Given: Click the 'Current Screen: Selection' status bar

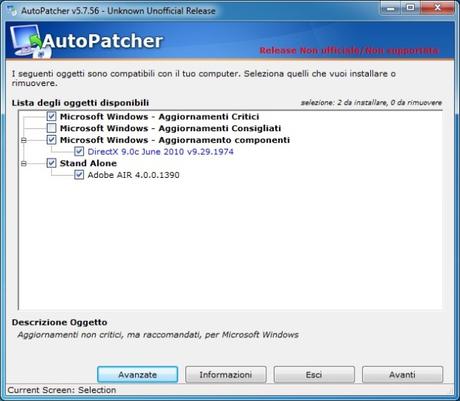Looking at the screenshot, I should point(62,390).
